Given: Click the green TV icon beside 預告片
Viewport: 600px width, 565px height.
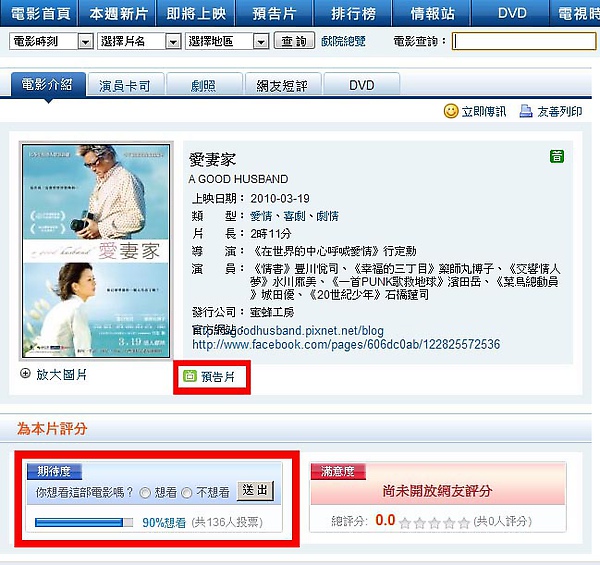Looking at the screenshot, I should pos(189,376).
